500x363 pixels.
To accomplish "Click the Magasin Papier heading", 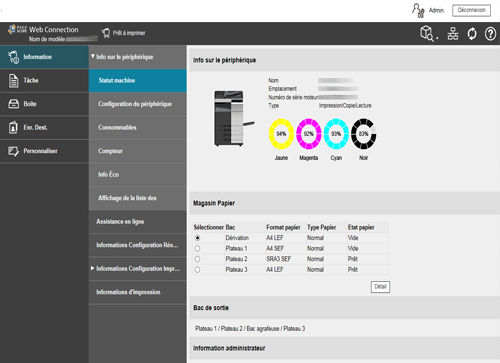I will [x=214, y=203].
